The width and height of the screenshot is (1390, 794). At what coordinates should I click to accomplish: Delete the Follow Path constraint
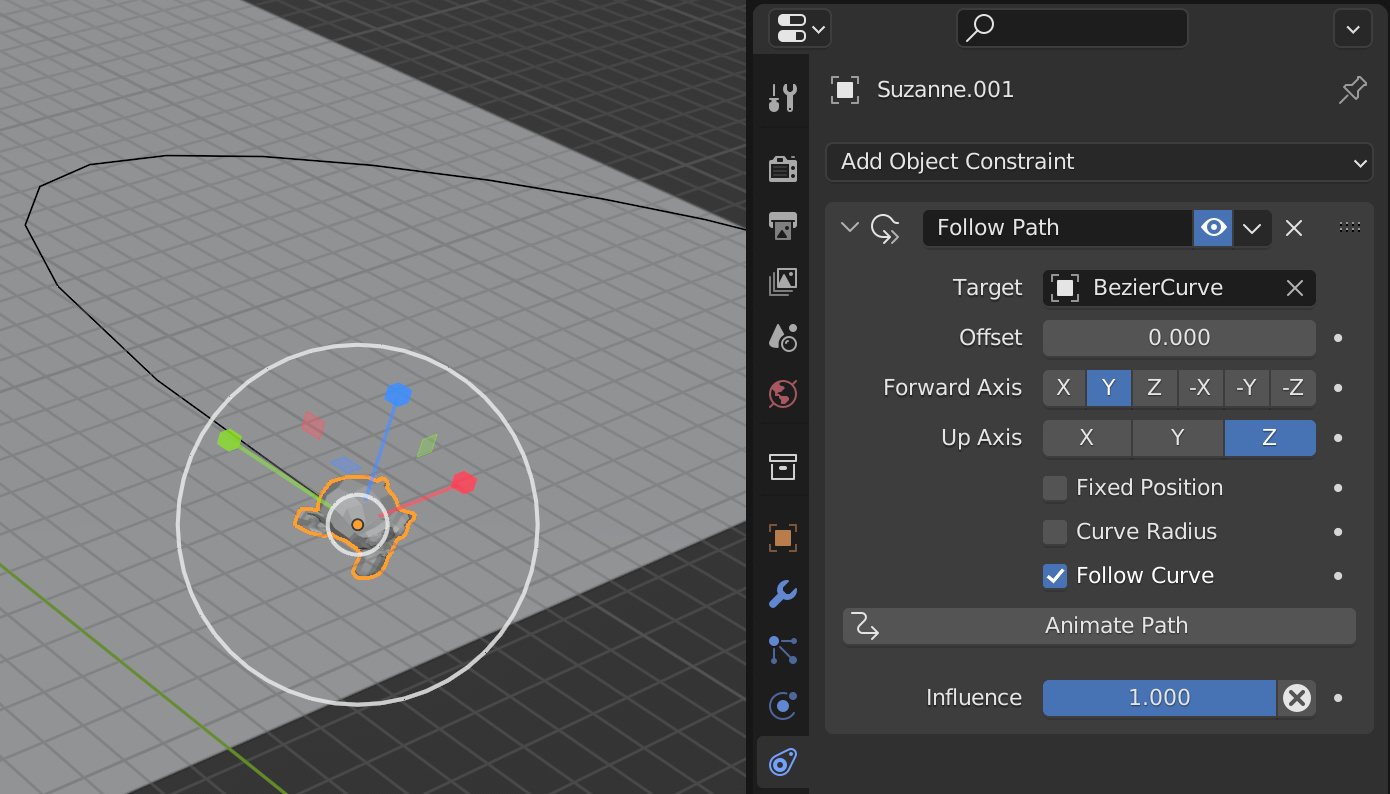[x=1294, y=228]
